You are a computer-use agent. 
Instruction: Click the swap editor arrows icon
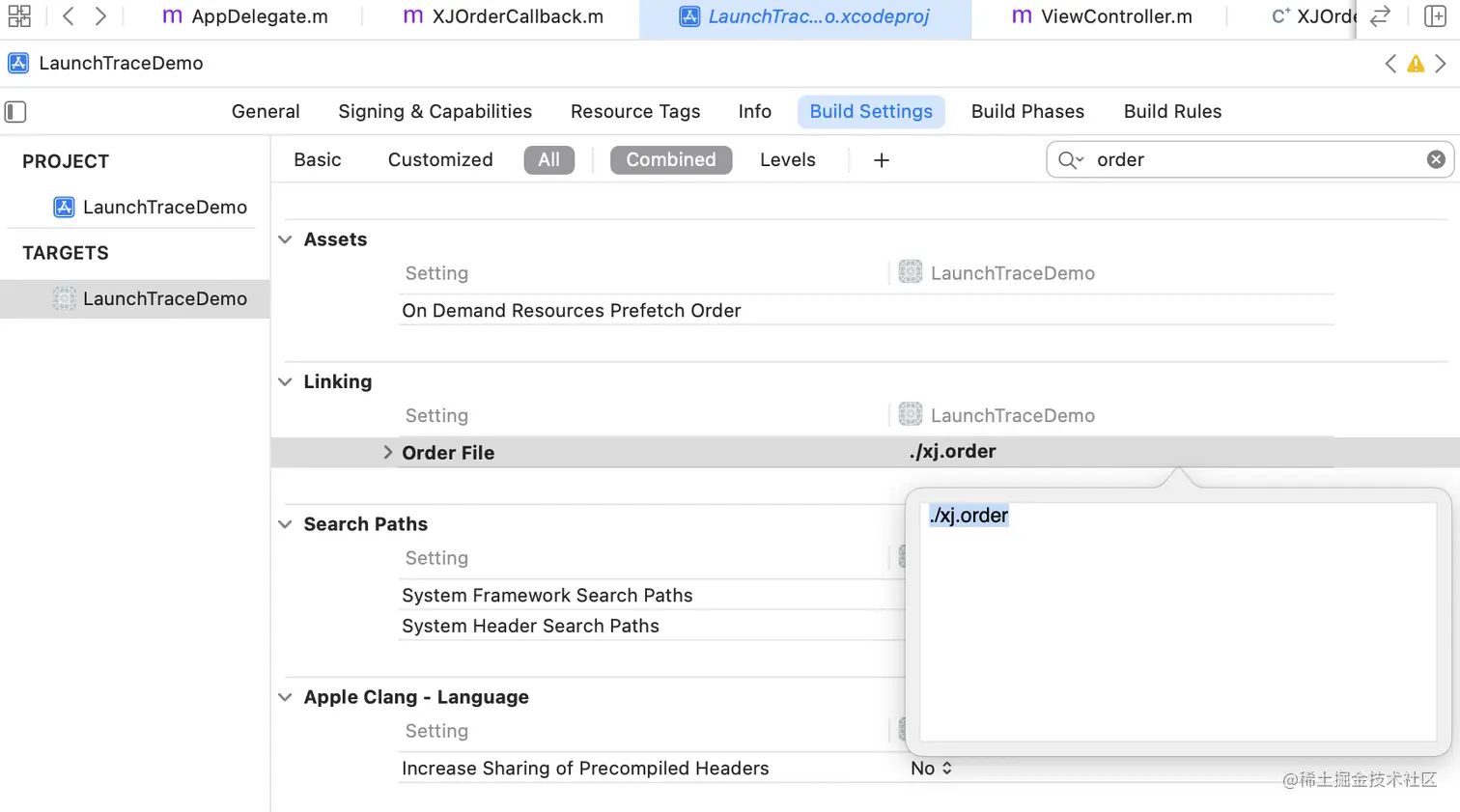pyautogui.click(x=1381, y=15)
